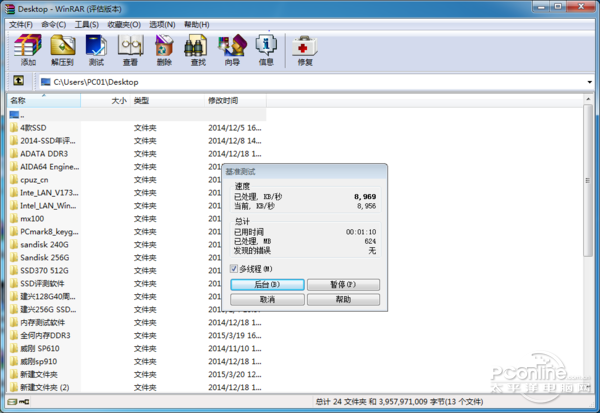Click the 帮助 button in benchmark dialog
The image size is (600, 413).
click(x=343, y=299)
